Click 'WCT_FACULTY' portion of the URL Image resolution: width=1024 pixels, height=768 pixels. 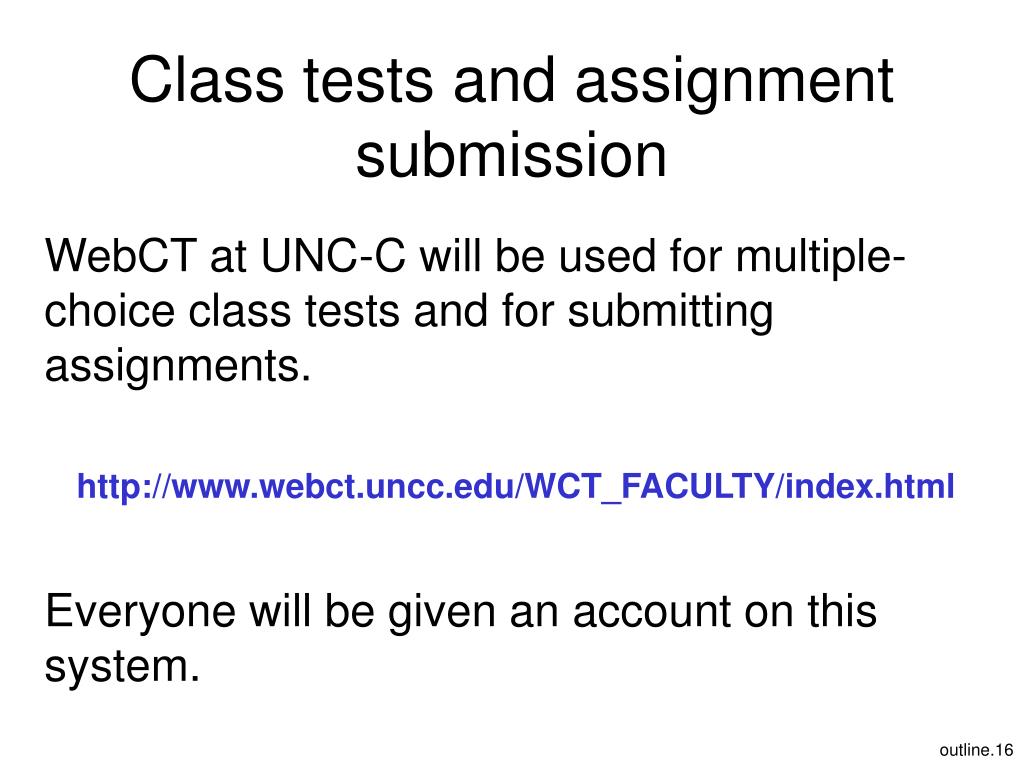point(649,488)
